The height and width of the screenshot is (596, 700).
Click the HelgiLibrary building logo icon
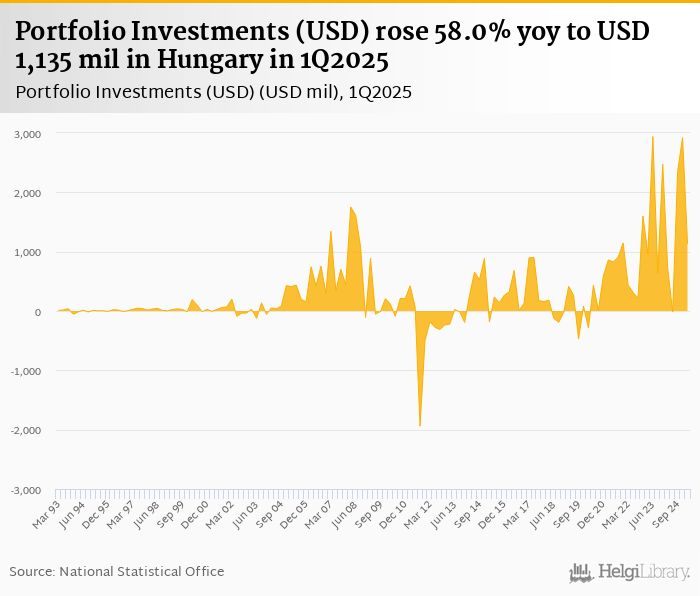point(581,572)
